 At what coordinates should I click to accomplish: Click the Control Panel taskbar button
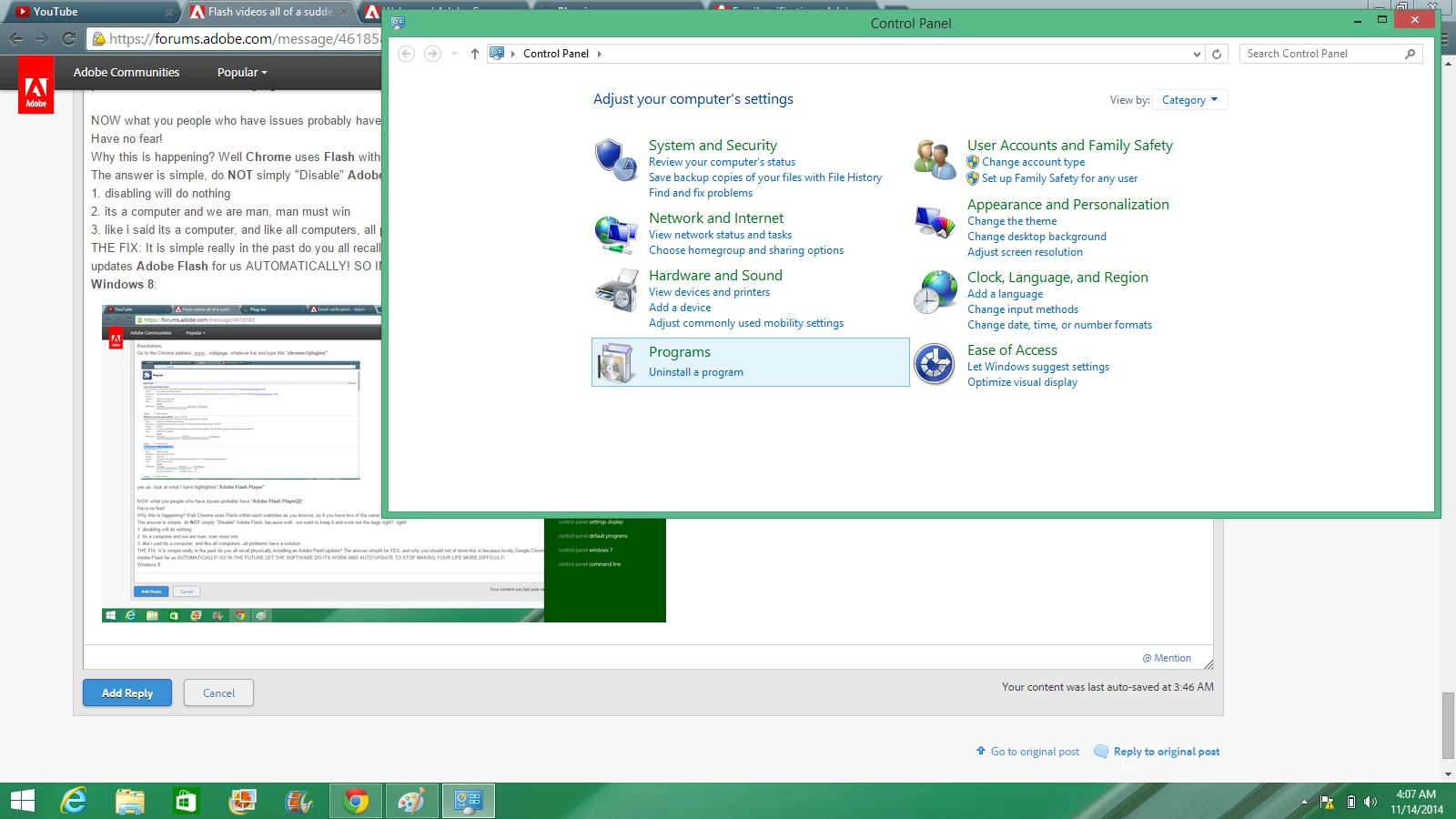[x=469, y=801]
